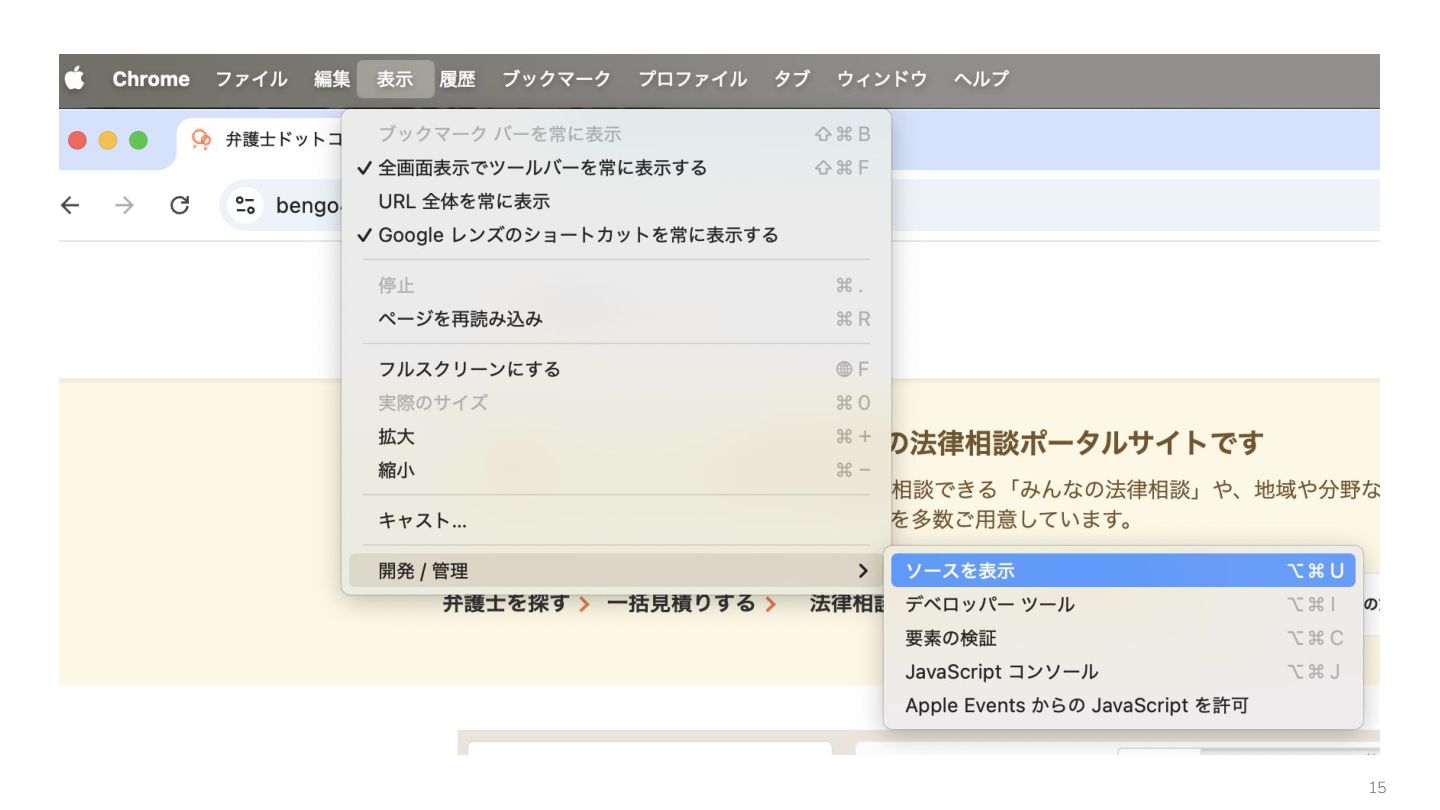Open the ヘルプ menu
This screenshot has height=810, width=1440.
click(981, 79)
